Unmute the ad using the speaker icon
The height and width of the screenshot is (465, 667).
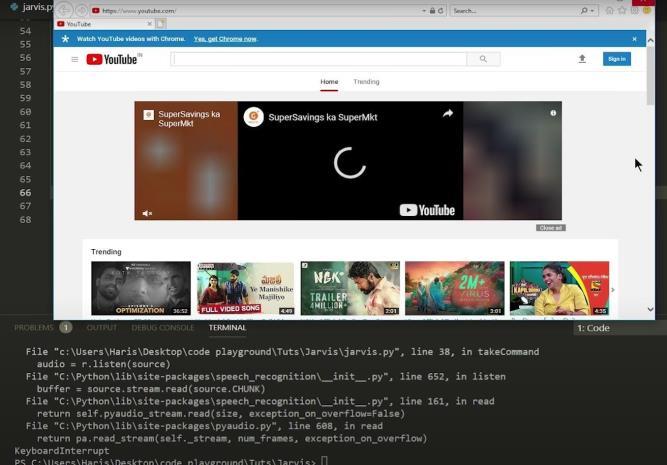[147, 213]
